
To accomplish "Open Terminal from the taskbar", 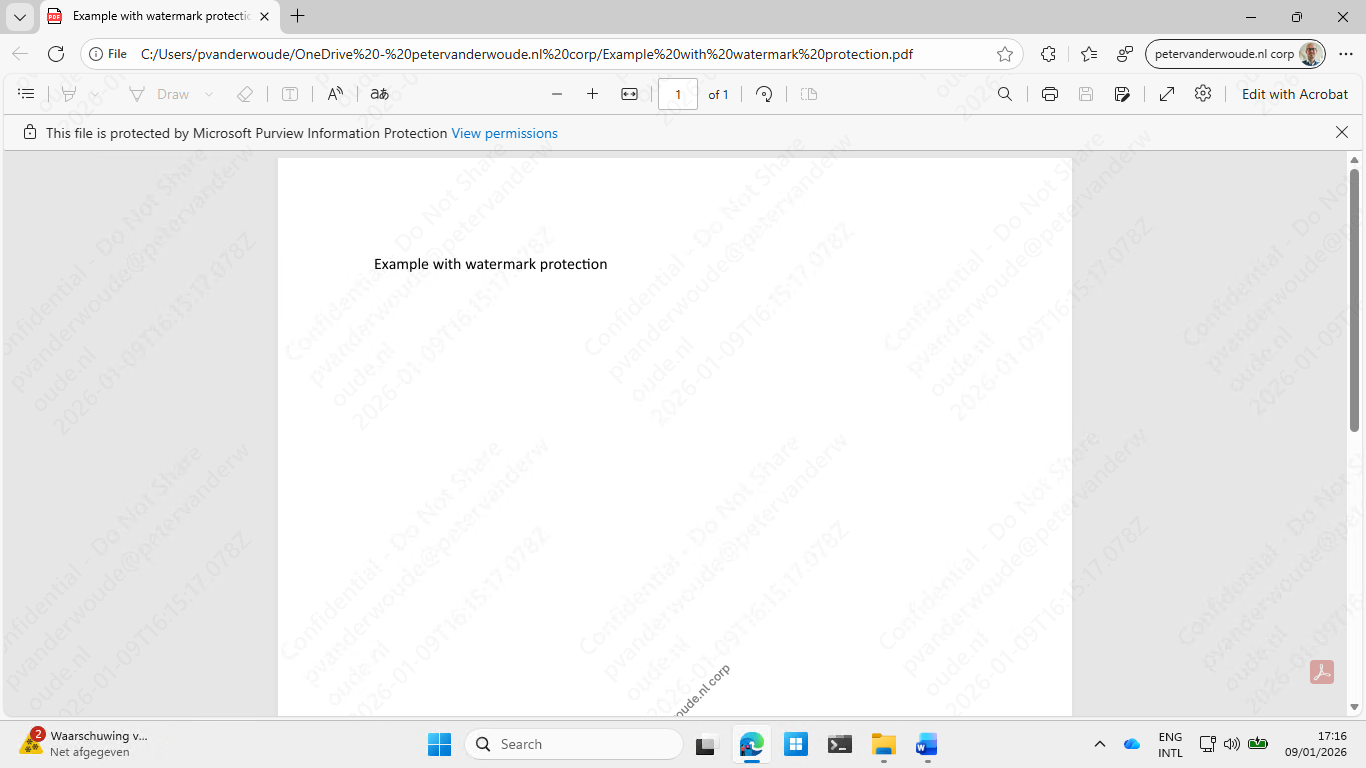I will 839,744.
